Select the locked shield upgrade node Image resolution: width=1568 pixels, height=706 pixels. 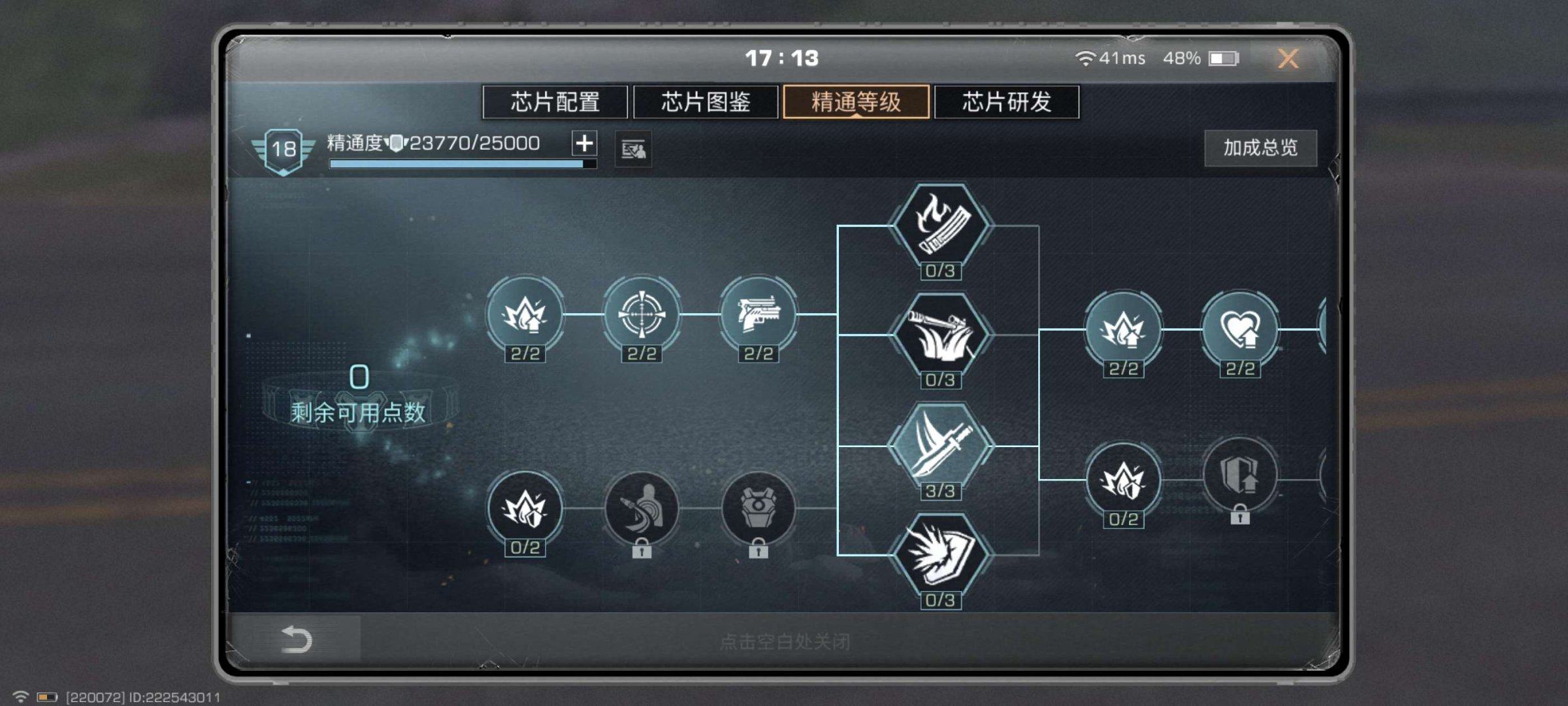(x=1239, y=475)
